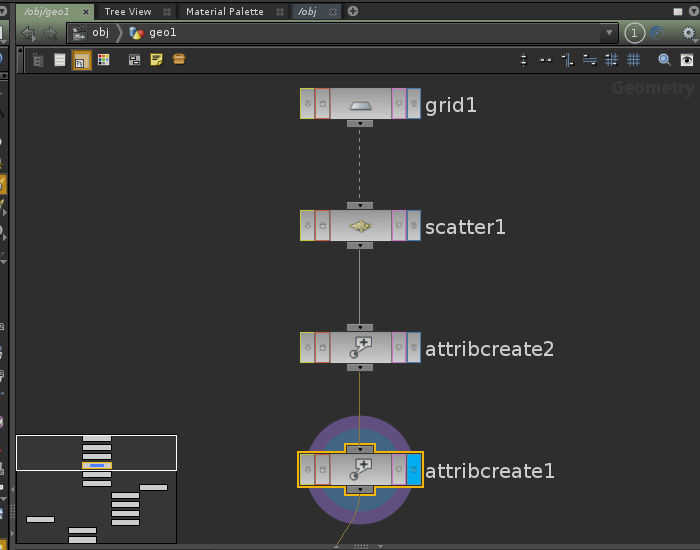This screenshot has width=700, height=550.
Task: Open the gear settings dropdown menu
Action: pos(688,33)
